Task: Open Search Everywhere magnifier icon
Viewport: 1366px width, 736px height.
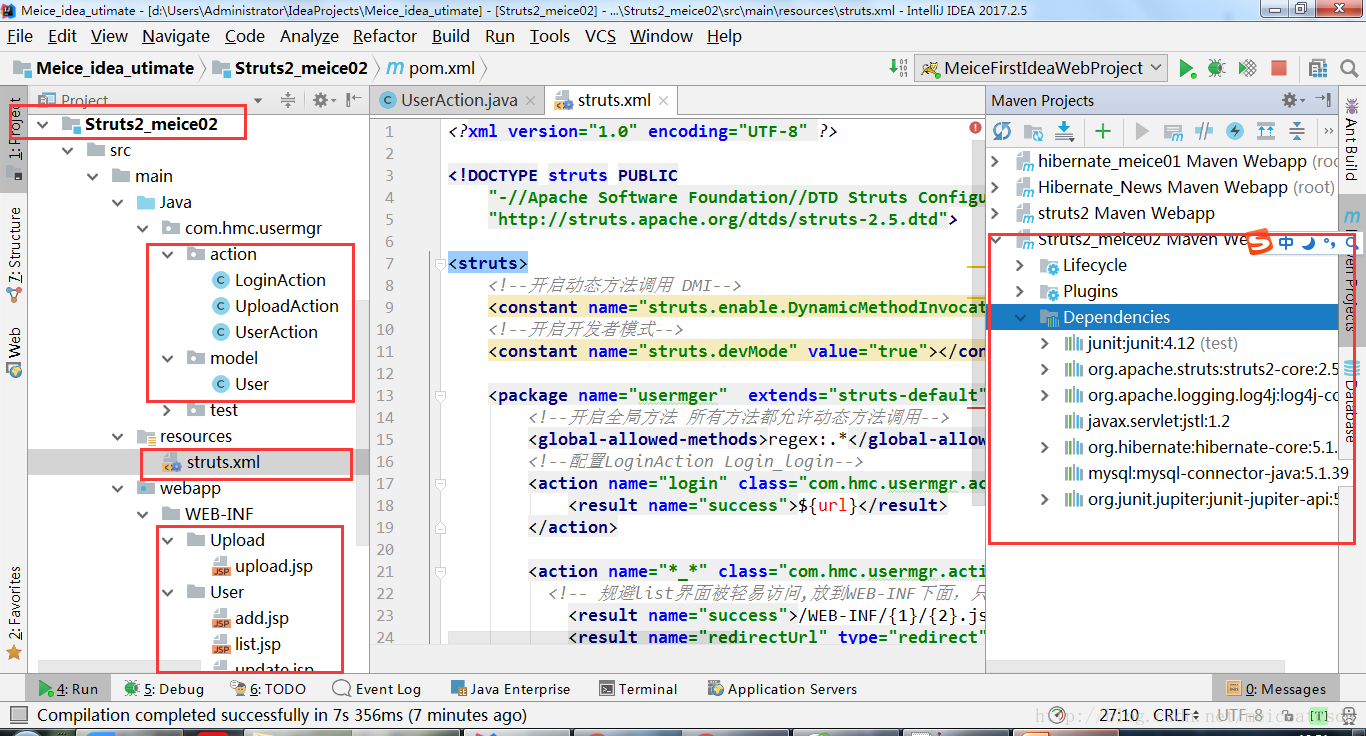Action: click(x=1347, y=68)
